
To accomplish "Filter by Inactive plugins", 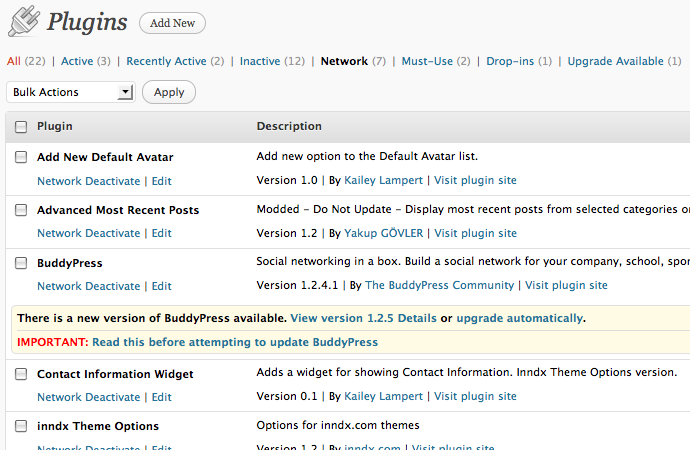I will point(260,61).
